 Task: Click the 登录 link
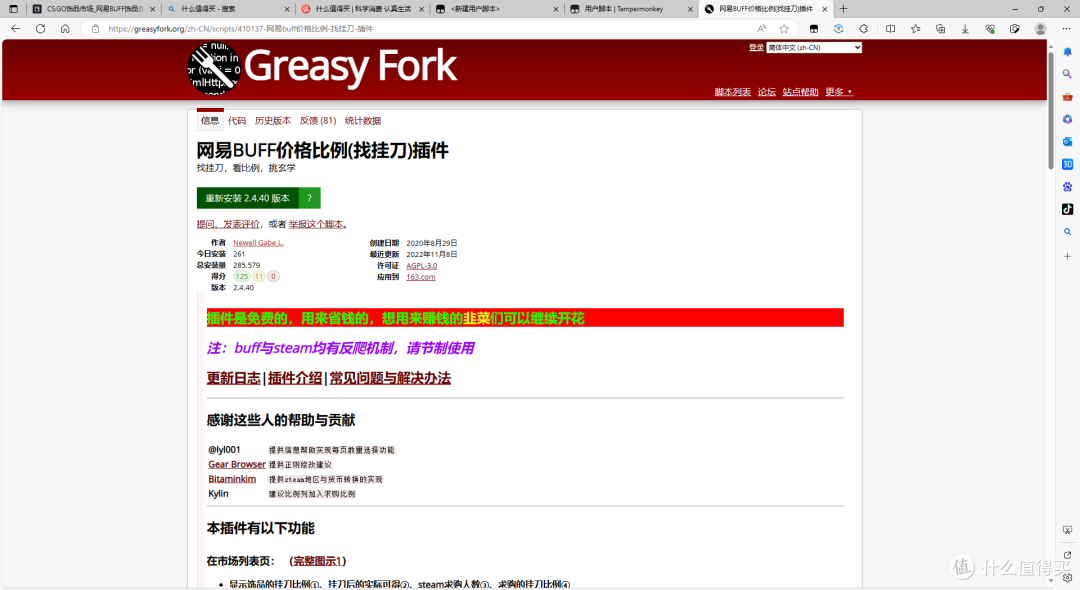(756, 48)
